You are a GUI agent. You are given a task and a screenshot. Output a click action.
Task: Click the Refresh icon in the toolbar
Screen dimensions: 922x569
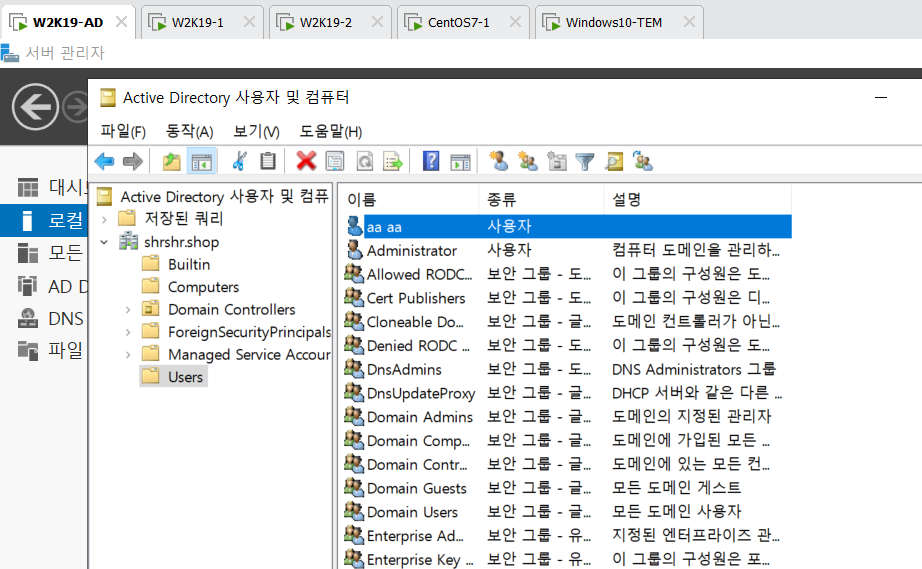point(365,161)
